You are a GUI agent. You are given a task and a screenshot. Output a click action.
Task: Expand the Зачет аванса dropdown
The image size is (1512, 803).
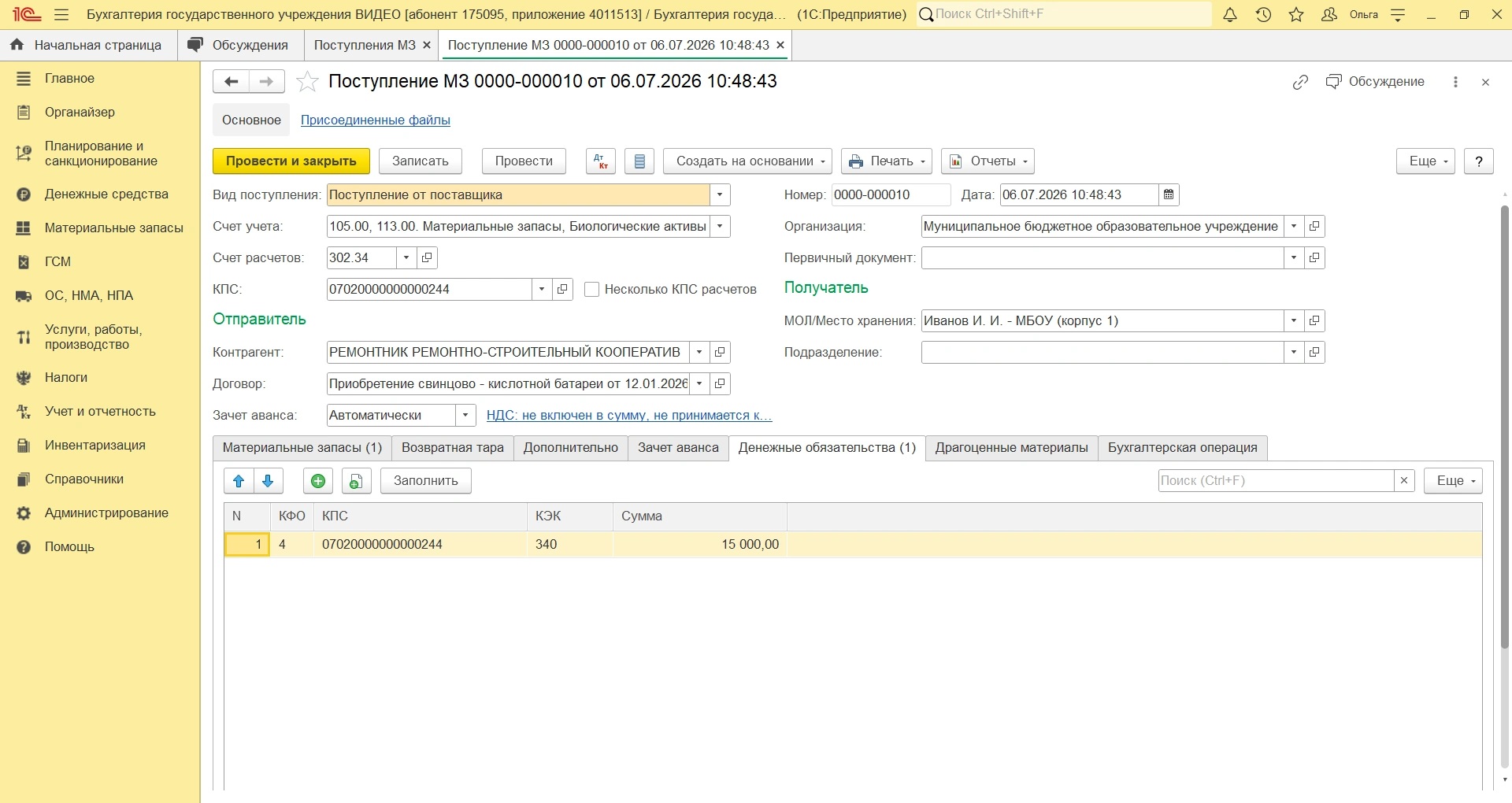click(x=465, y=415)
